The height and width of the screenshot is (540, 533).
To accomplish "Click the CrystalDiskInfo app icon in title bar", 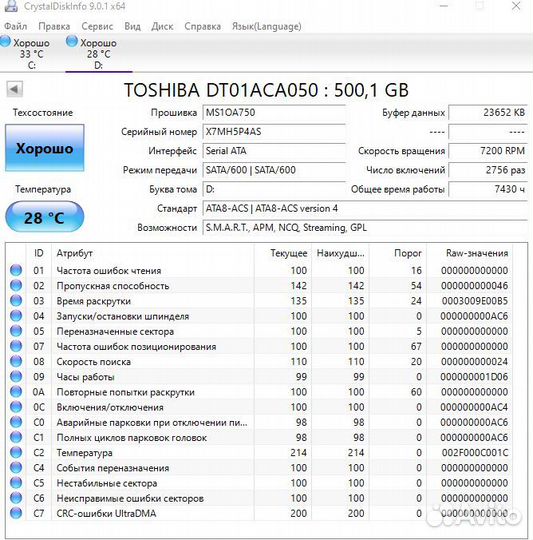I will (11, 5).
